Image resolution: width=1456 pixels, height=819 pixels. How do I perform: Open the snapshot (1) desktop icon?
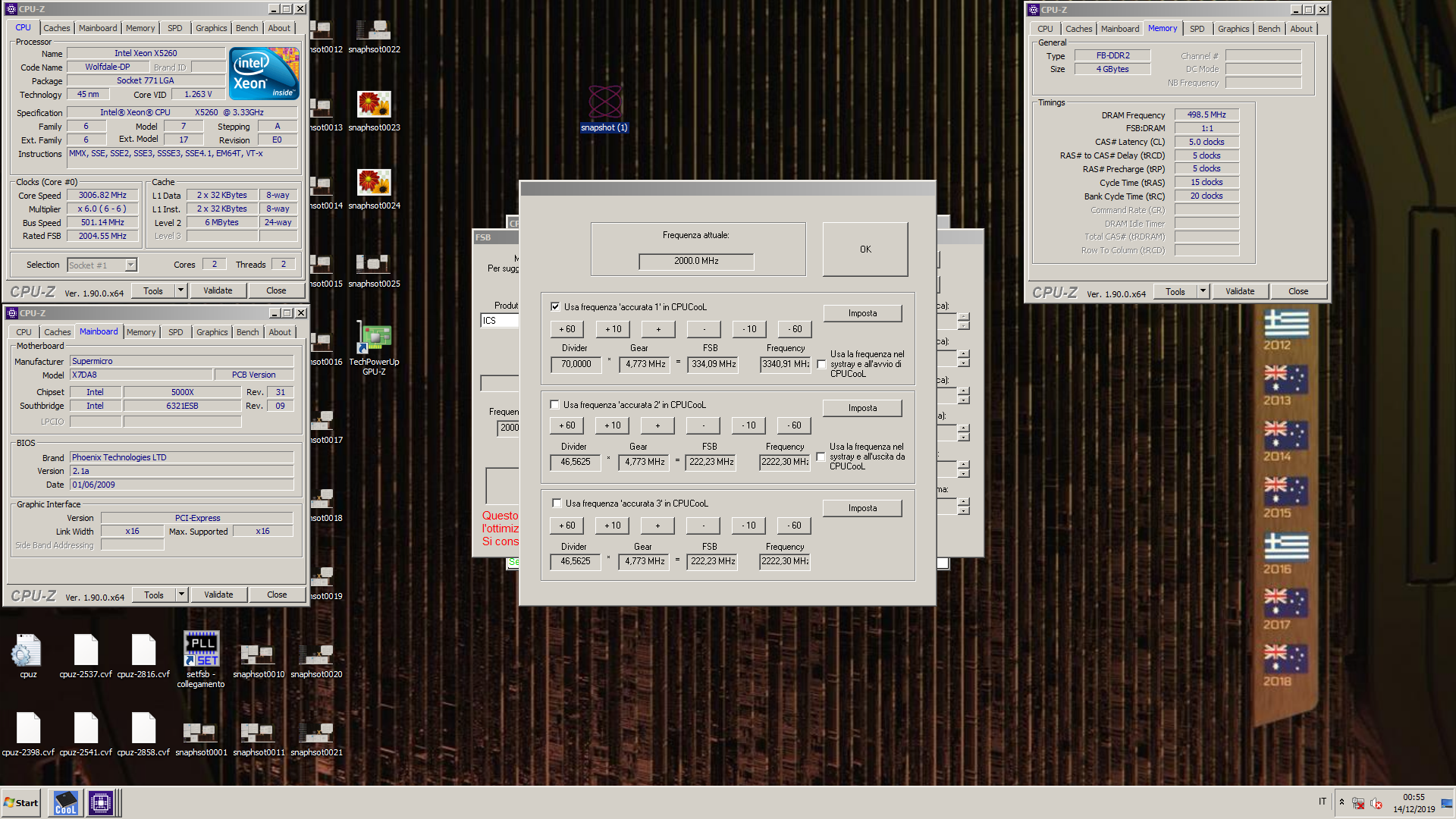(x=604, y=108)
